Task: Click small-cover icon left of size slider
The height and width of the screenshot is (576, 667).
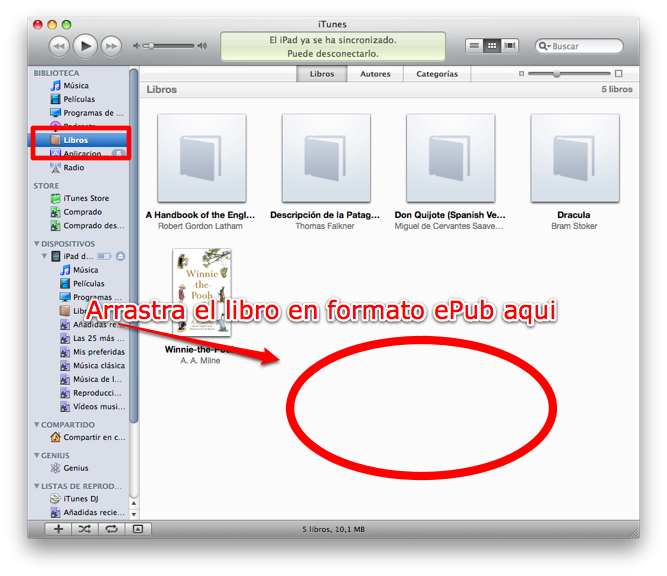Action: pyautogui.click(x=522, y=74)
